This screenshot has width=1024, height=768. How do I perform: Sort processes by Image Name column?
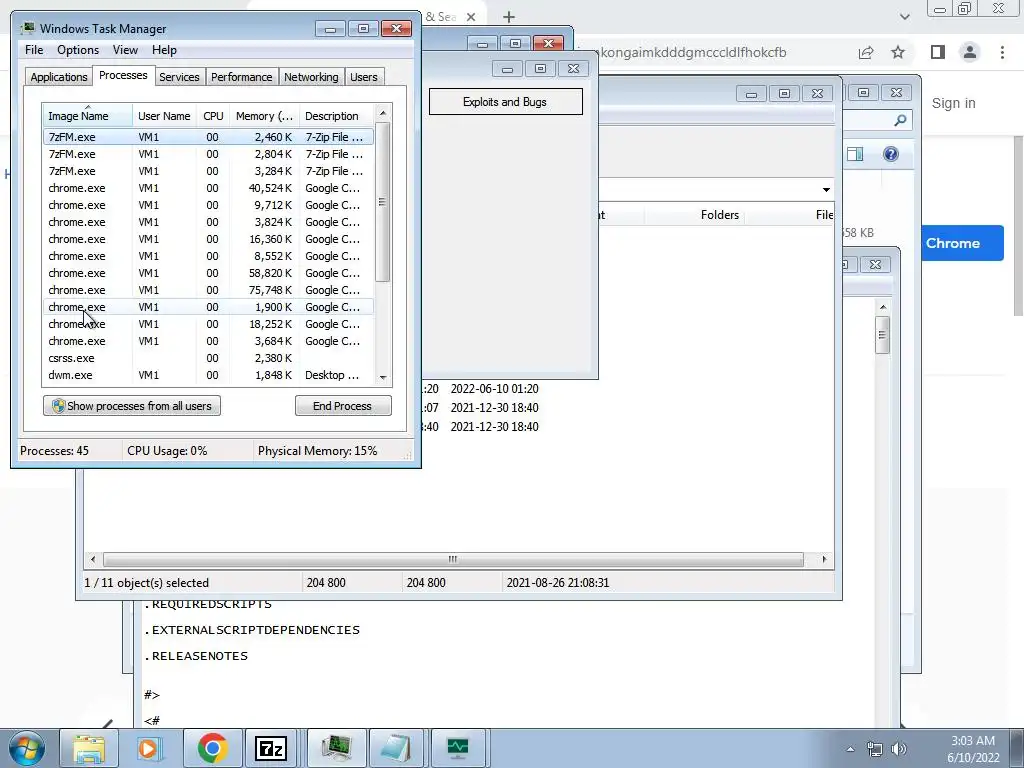coord(87,116)
